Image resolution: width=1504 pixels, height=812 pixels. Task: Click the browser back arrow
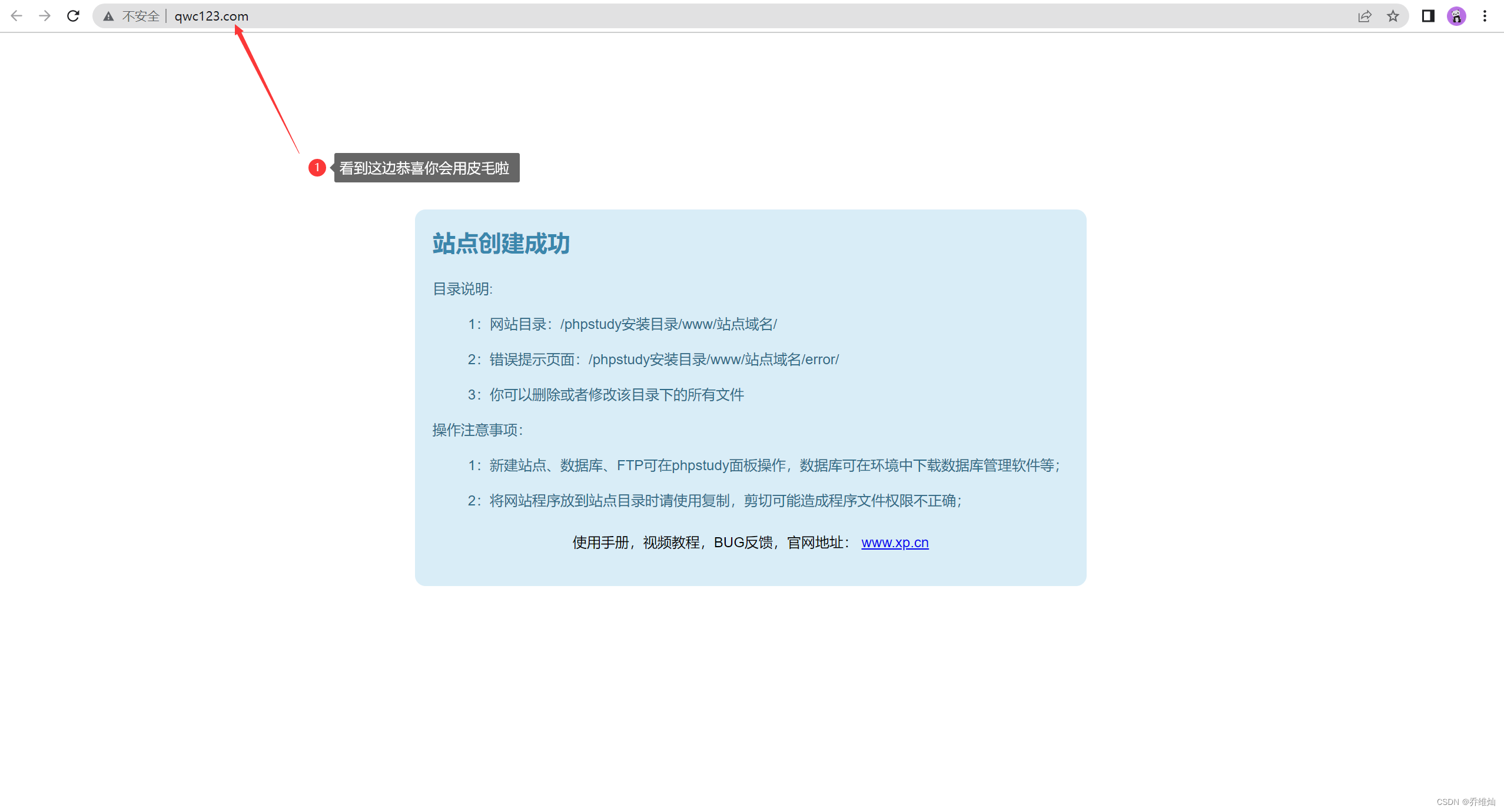16,16
